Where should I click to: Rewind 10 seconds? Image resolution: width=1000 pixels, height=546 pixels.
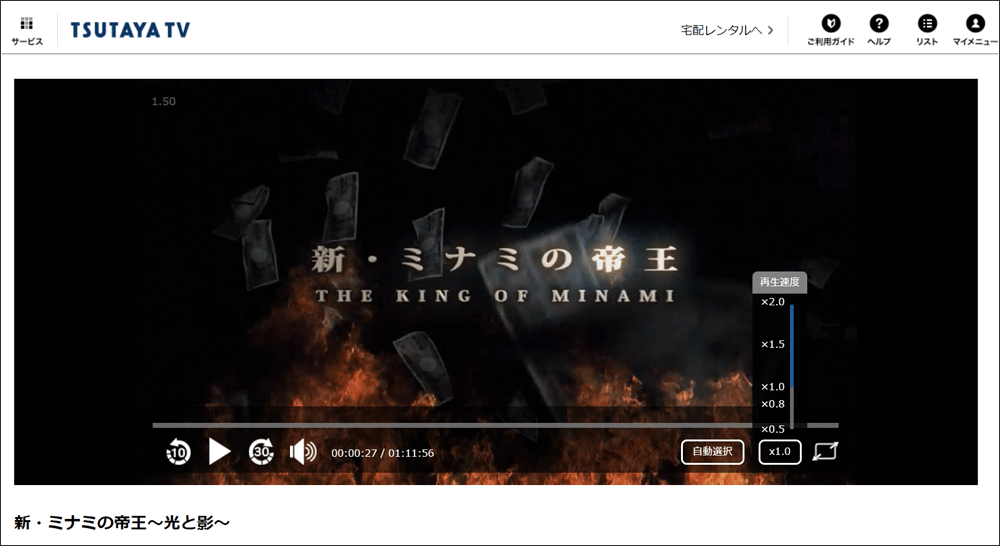pos(178,452)
